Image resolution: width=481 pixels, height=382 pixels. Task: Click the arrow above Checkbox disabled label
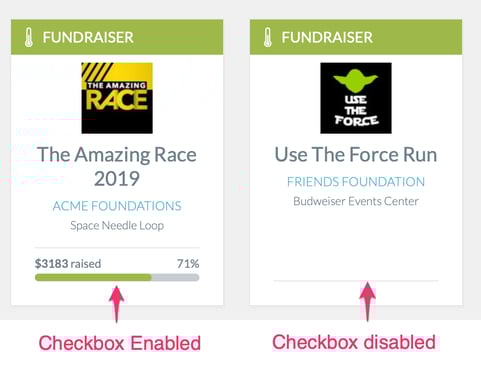coord(367,301)
